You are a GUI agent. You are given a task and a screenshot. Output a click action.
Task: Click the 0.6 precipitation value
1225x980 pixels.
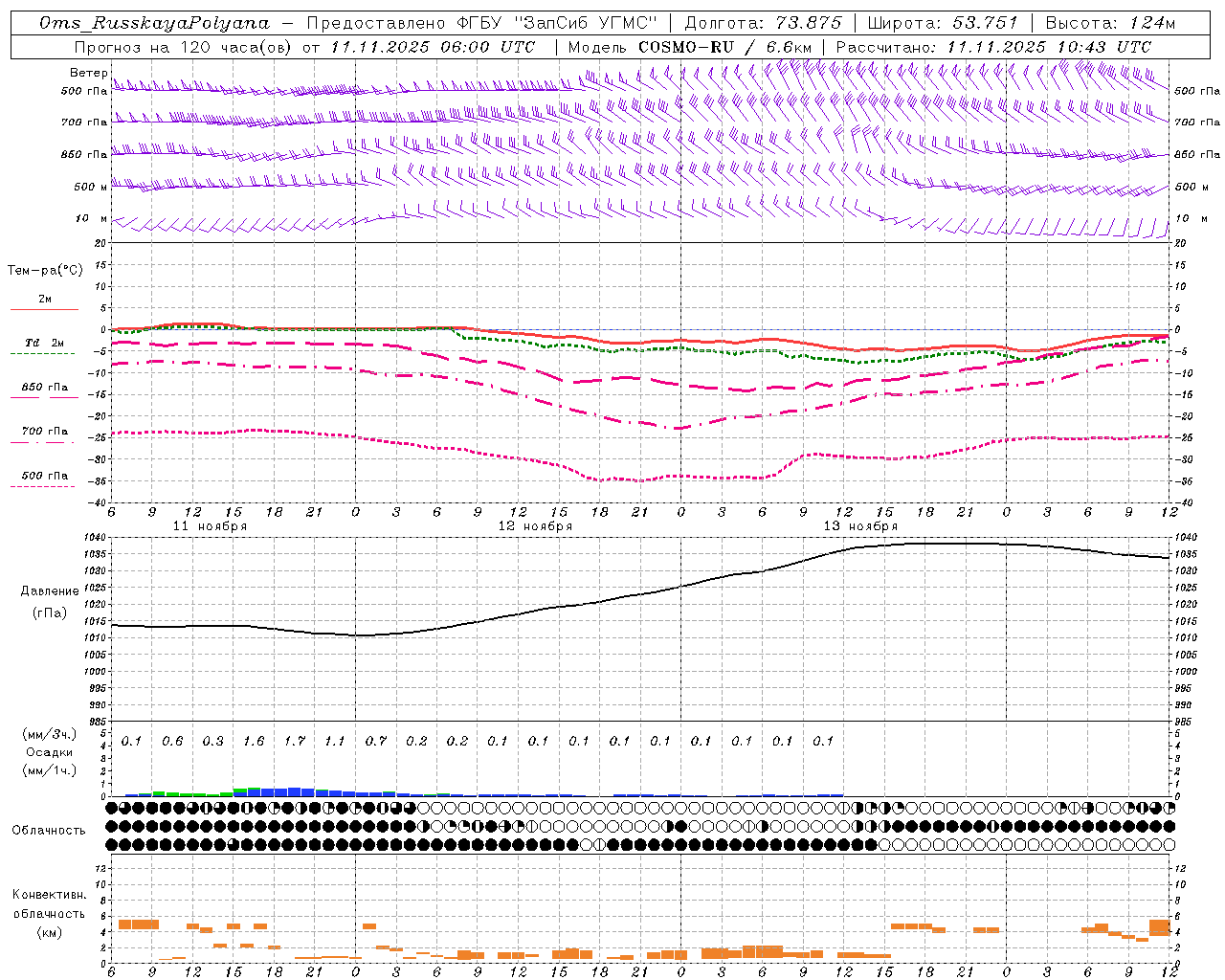(172, 741)
